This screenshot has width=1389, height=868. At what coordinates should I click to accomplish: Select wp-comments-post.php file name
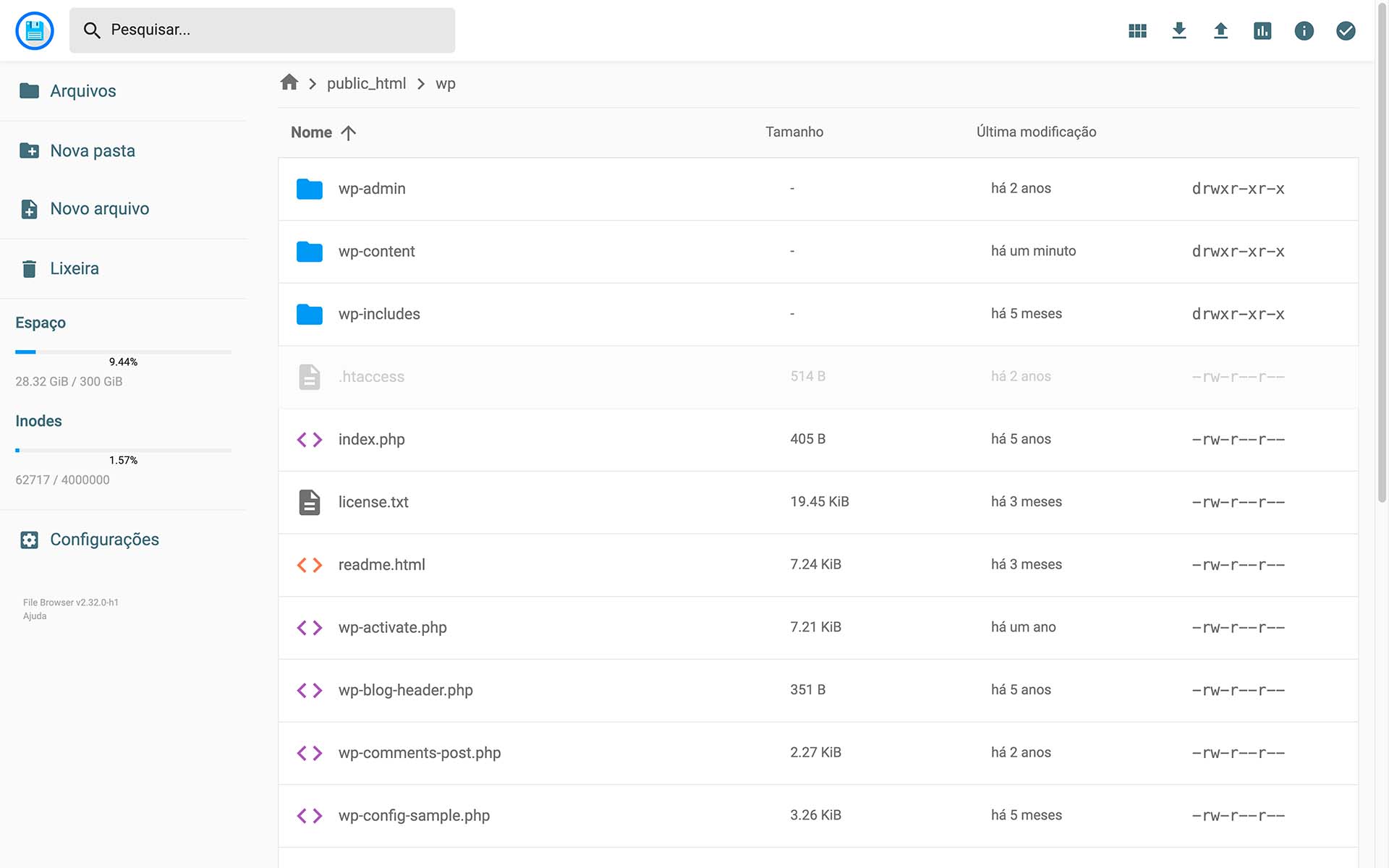(419, 752)
